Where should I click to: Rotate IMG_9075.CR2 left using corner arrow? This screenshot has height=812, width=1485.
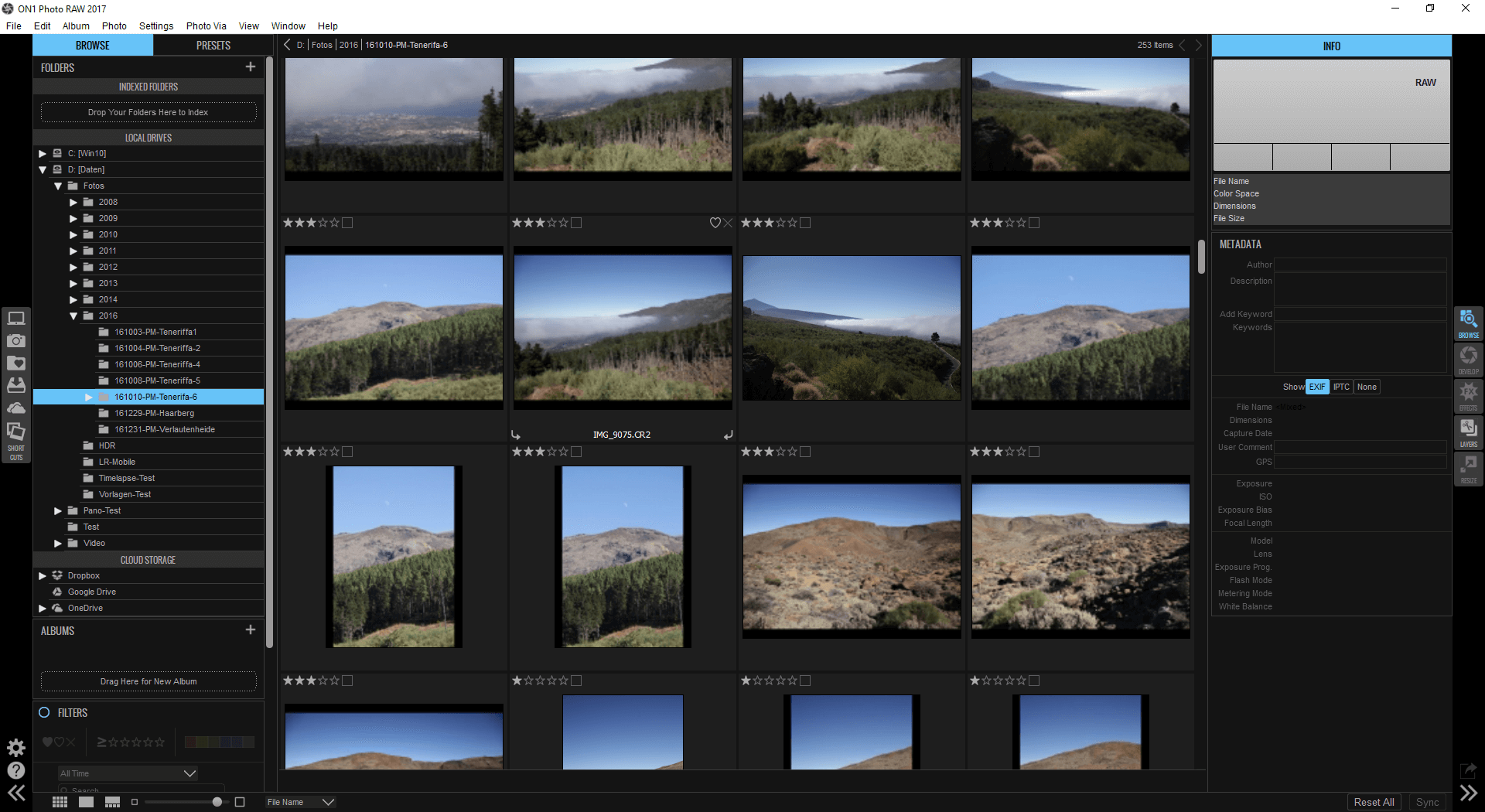click(516, 435)
